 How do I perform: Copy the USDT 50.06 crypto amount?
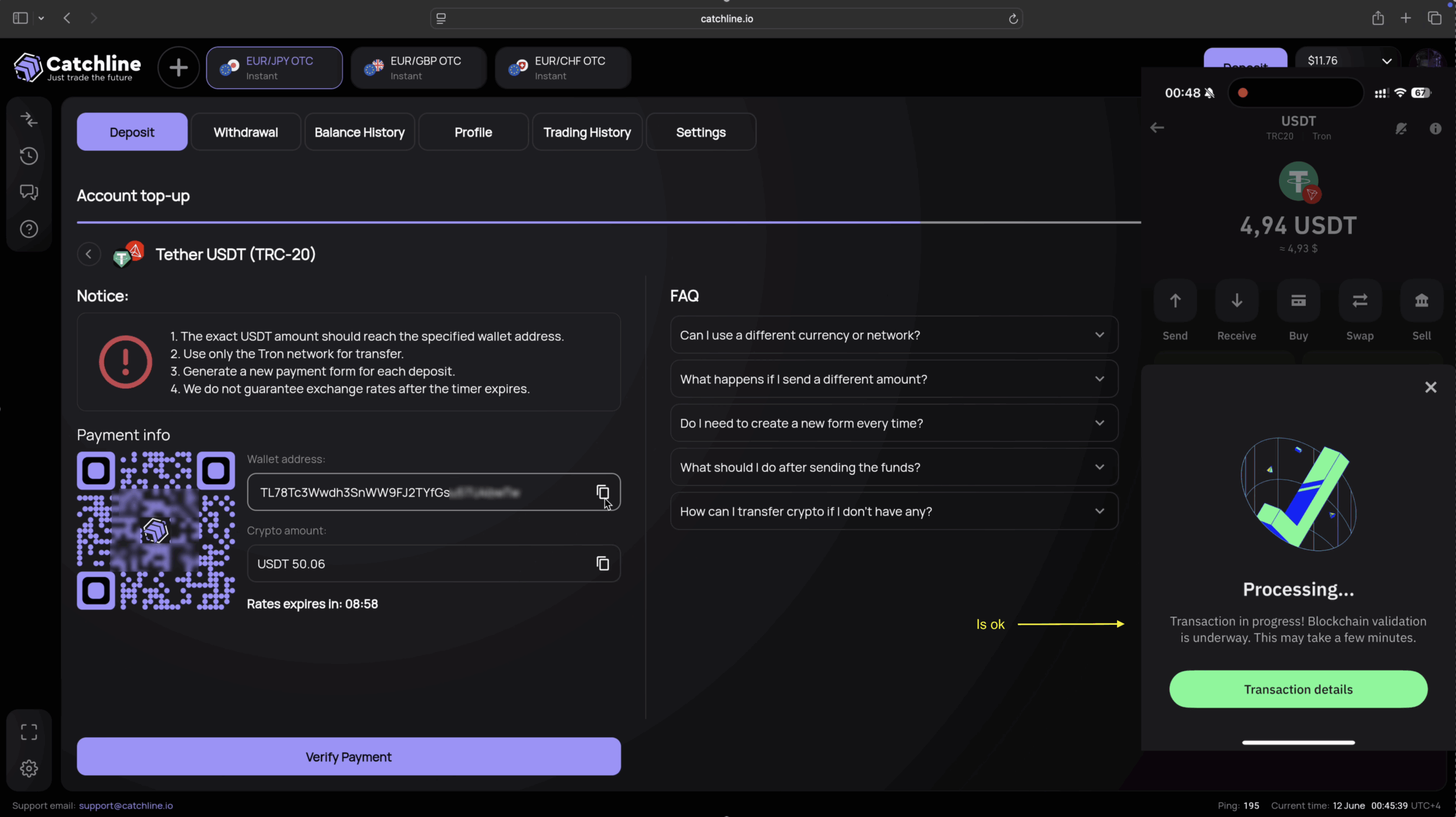[602, 563]
